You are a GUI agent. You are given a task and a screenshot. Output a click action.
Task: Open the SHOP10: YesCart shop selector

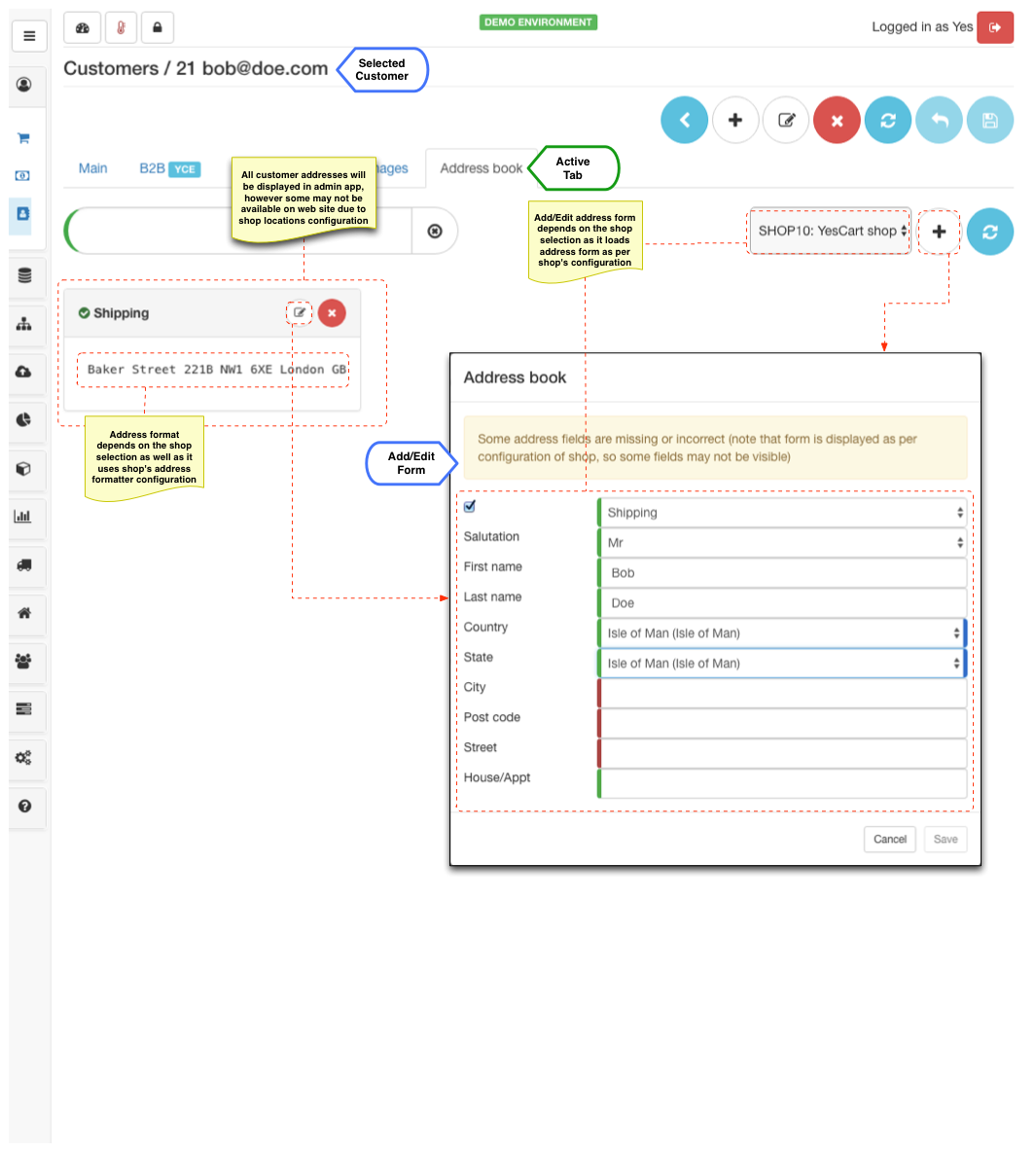tap(830, 232)
